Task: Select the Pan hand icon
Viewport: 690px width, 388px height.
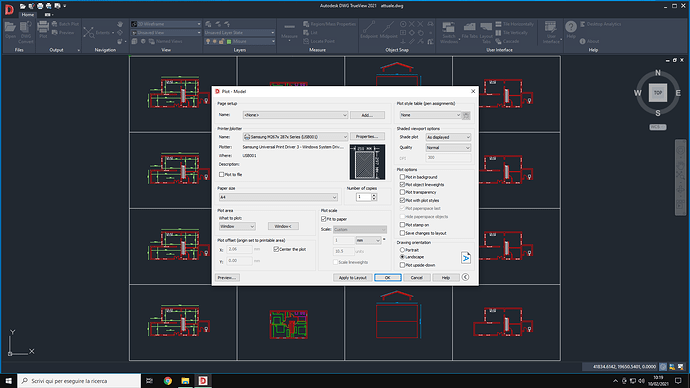Action: pyautogui.click(x=120, y=24)
